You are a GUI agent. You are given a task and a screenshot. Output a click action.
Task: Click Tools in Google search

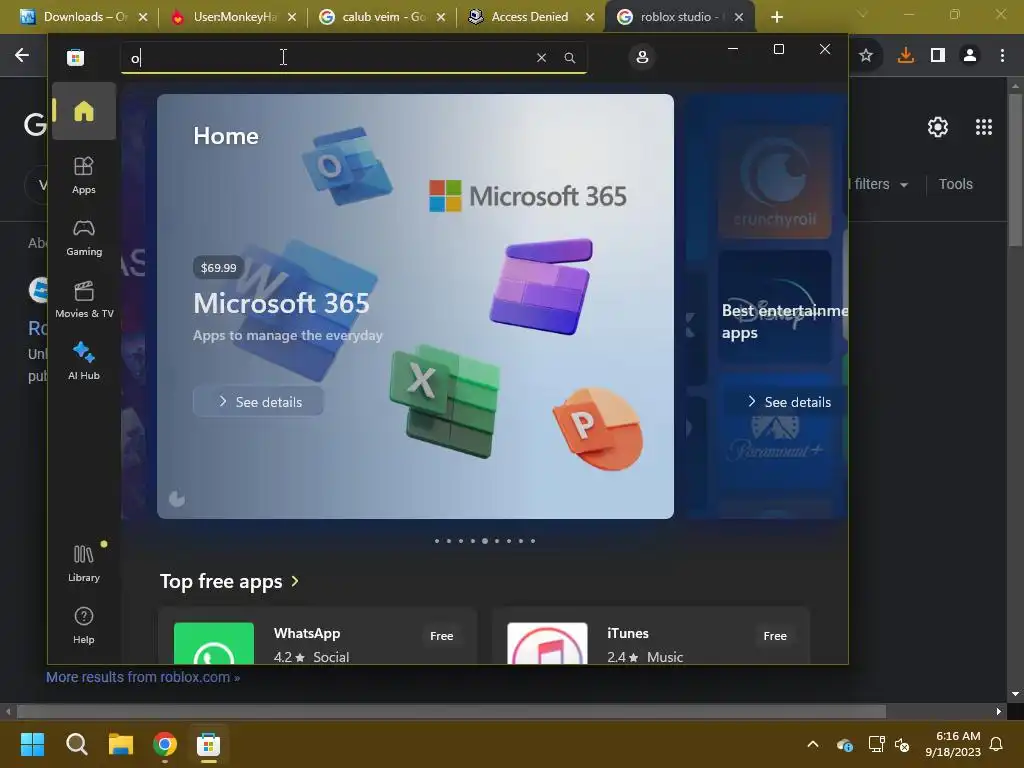coord(955,184)
